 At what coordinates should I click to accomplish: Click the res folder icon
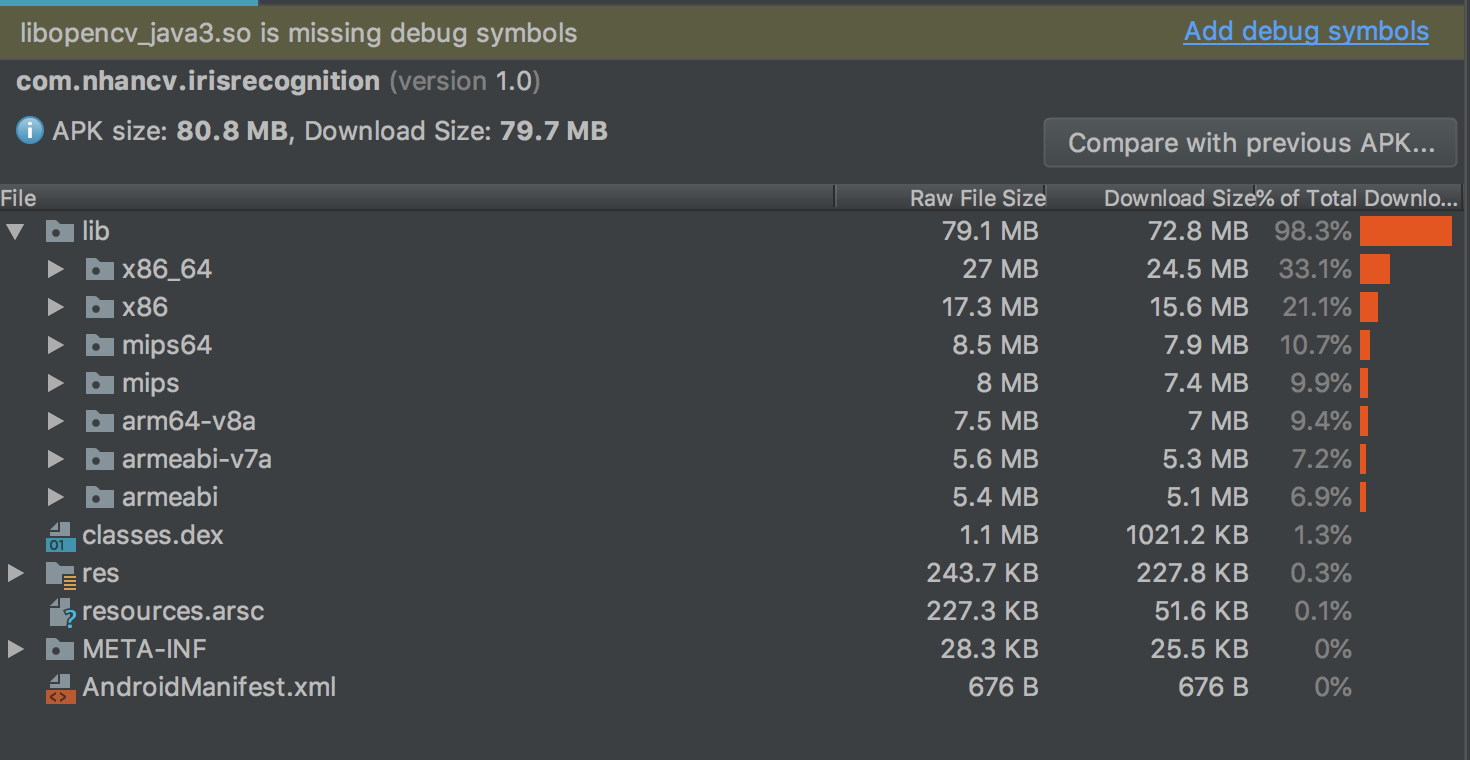[60, 574]
